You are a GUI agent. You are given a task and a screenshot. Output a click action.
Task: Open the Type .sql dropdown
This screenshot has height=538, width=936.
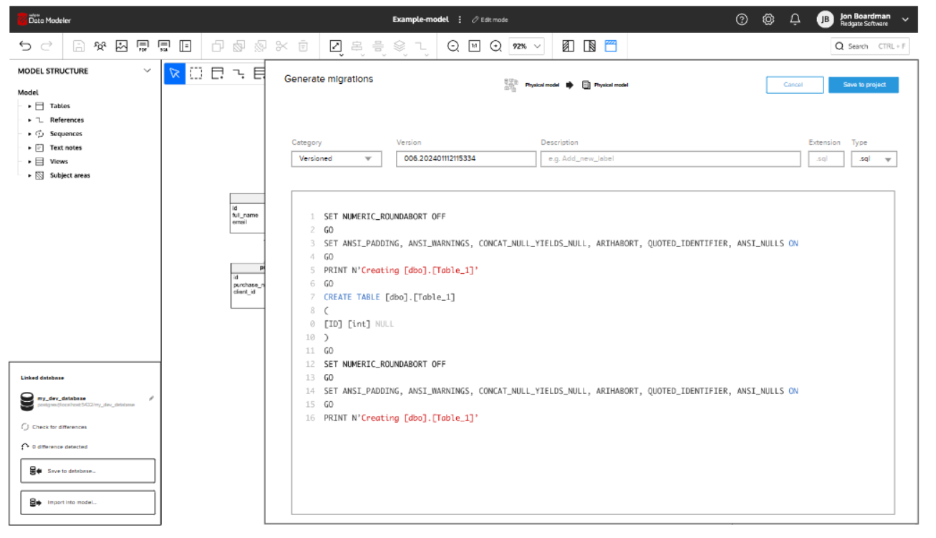873,158
